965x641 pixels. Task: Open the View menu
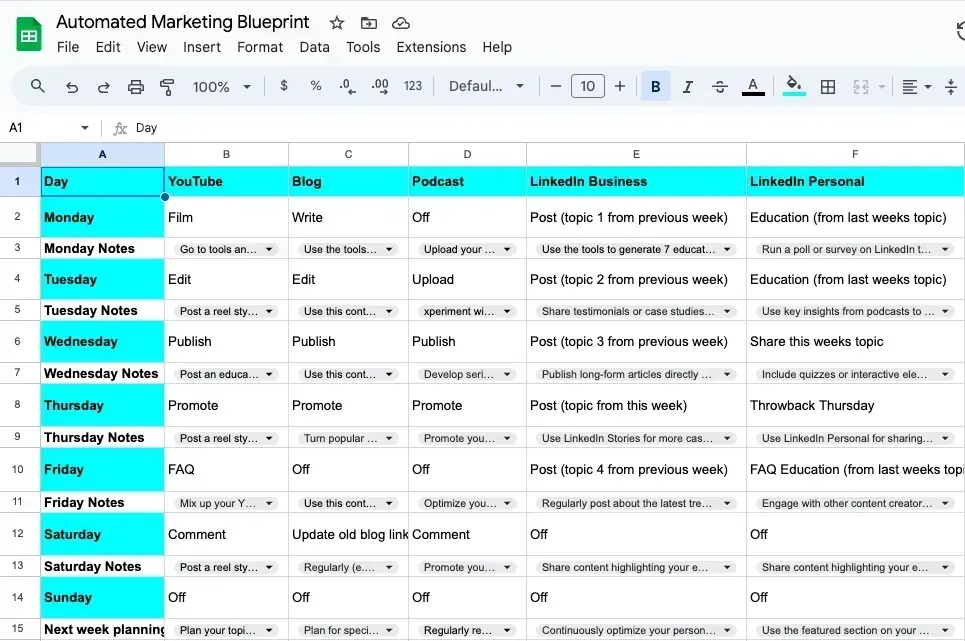[151, 47]
